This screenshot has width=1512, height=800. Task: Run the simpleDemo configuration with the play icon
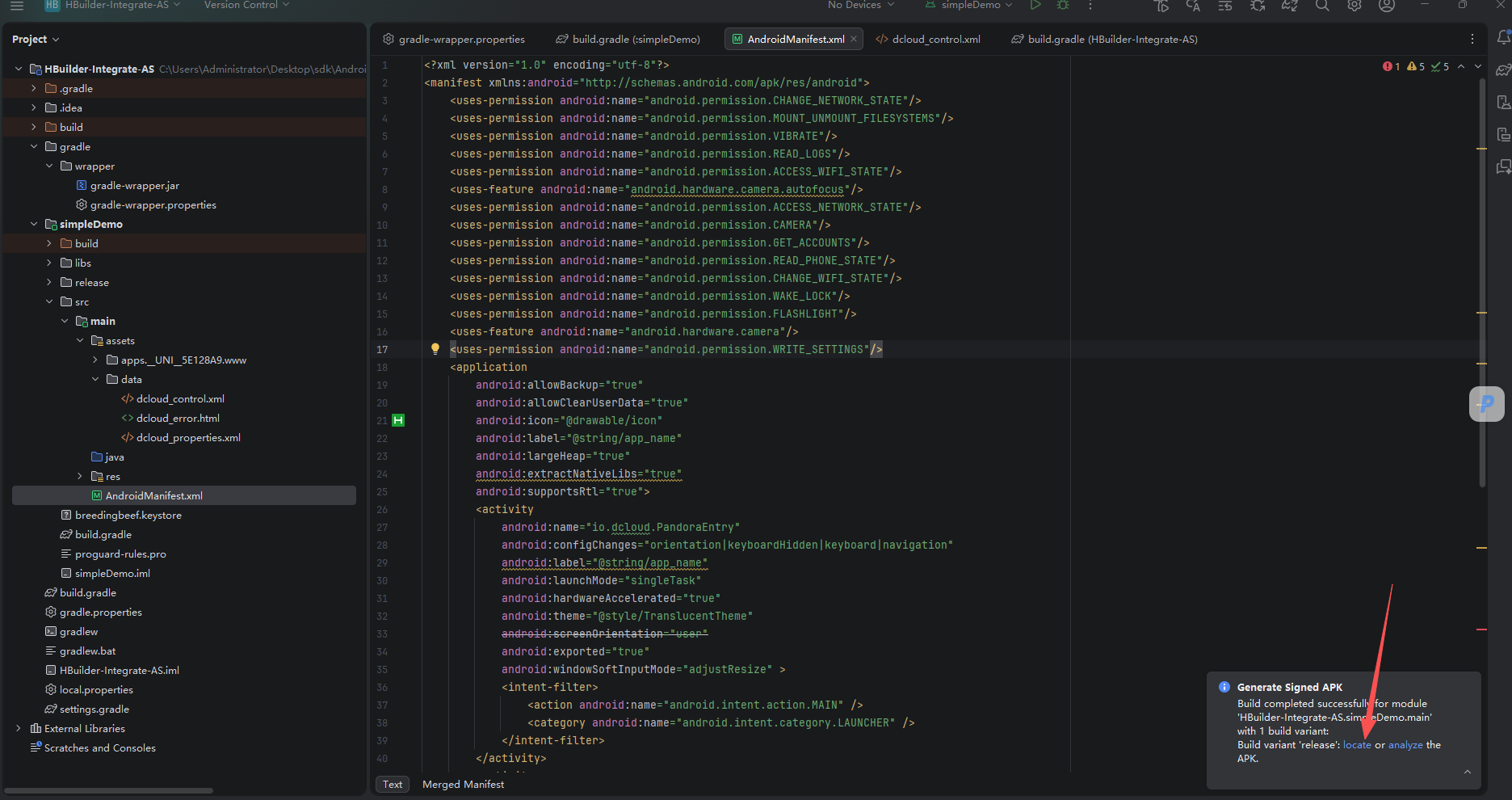click(1035, 5)
